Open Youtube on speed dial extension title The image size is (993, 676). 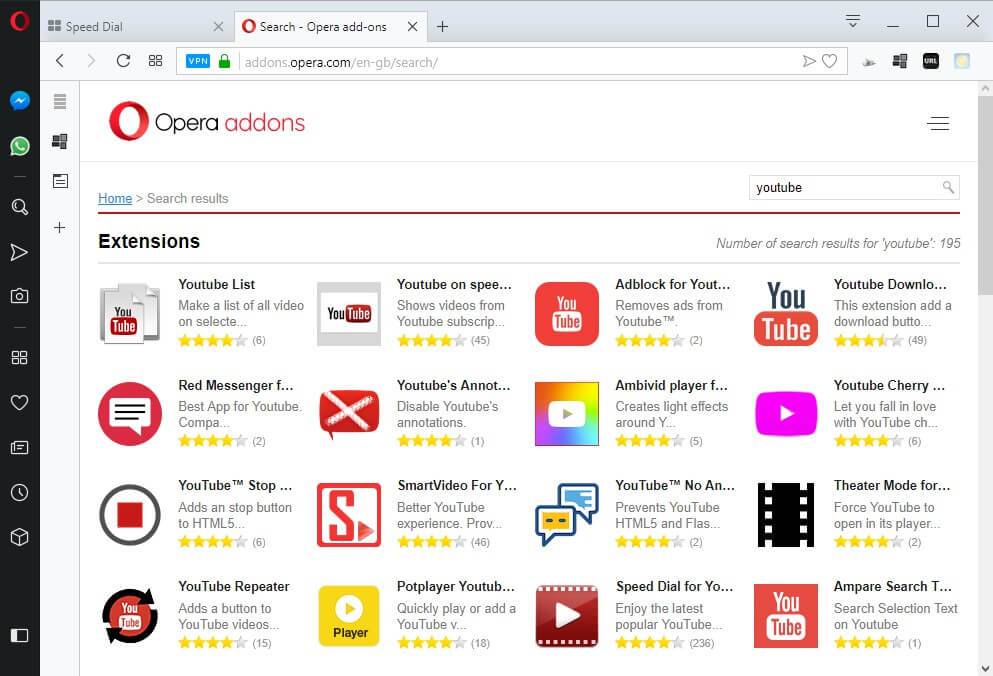click(454, 284)
